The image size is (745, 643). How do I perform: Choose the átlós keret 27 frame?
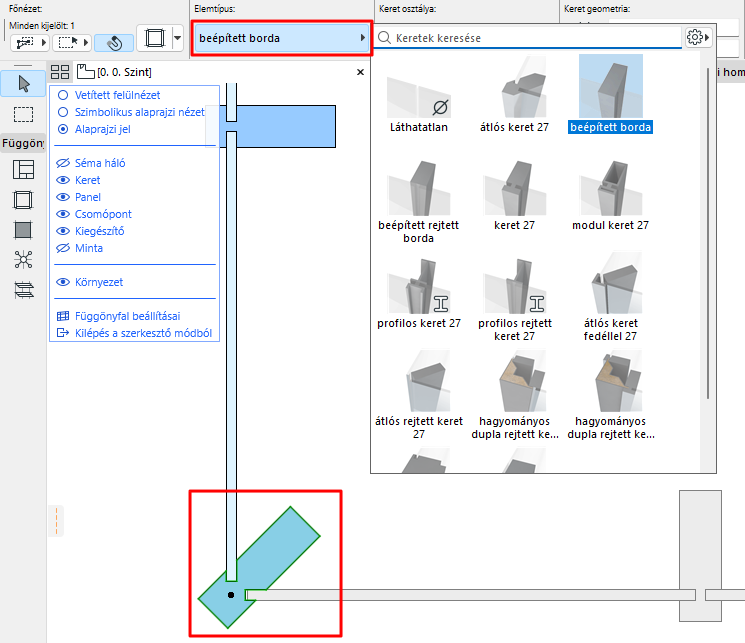point(515,94)
